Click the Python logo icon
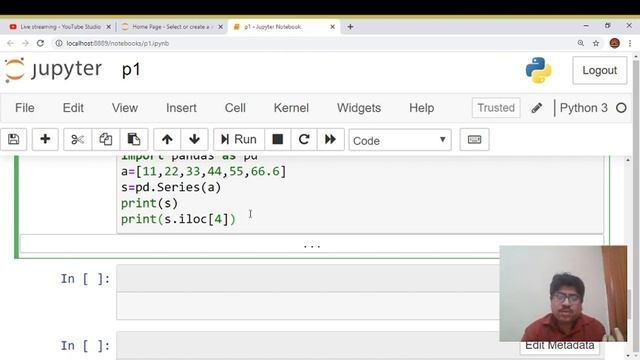 coord(538,70)
